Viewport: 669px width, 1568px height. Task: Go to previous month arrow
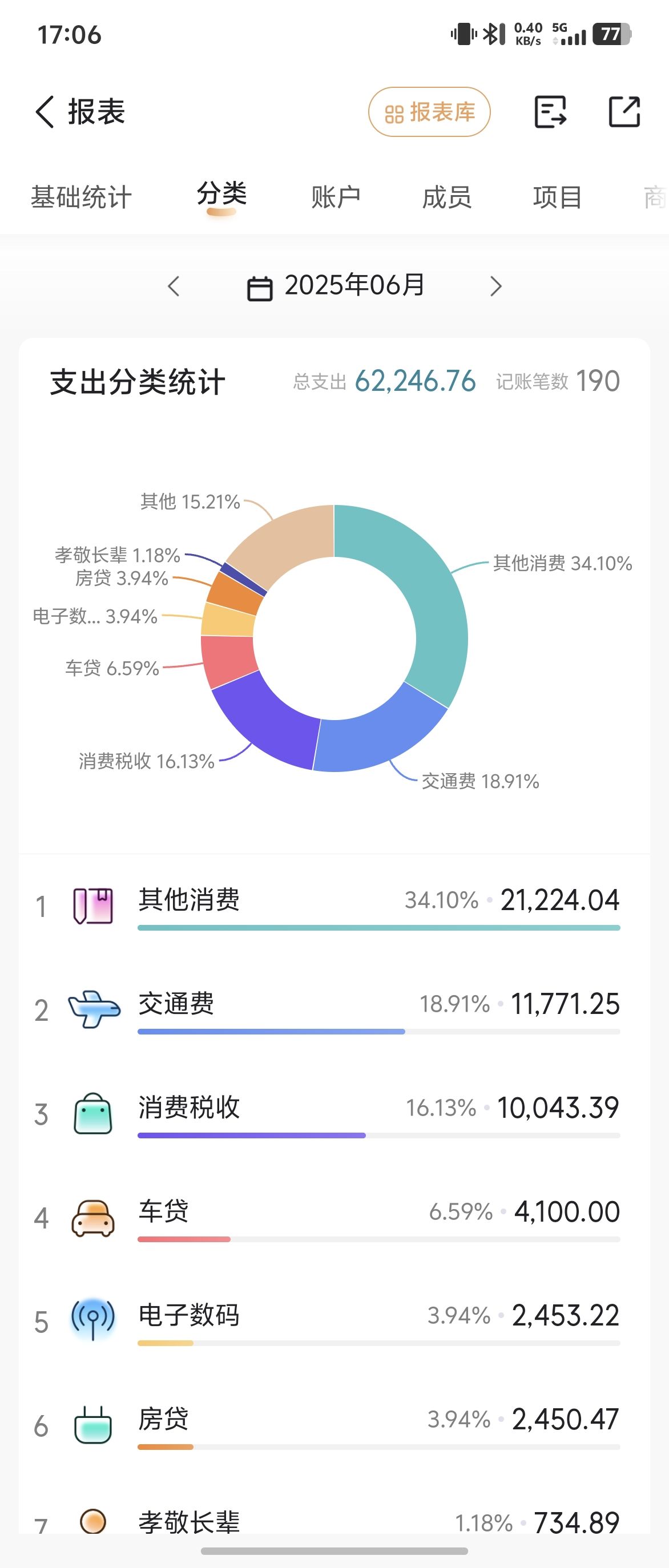pos(174,286)
